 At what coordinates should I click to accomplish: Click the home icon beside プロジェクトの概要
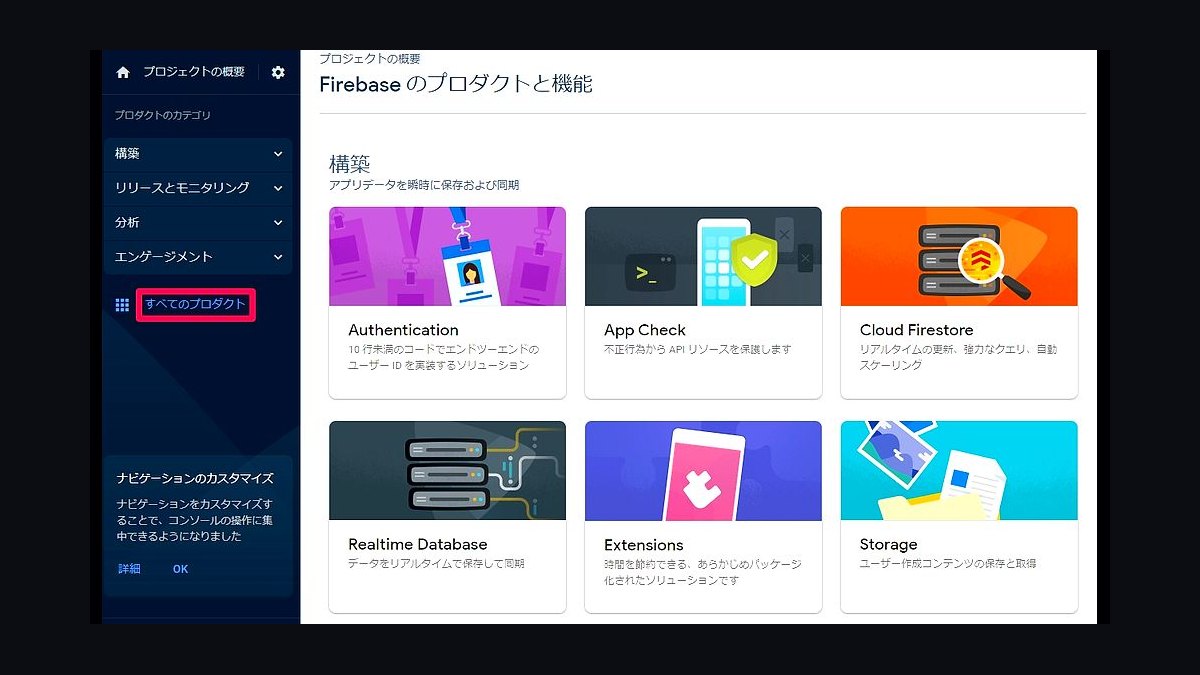(123, 72)
